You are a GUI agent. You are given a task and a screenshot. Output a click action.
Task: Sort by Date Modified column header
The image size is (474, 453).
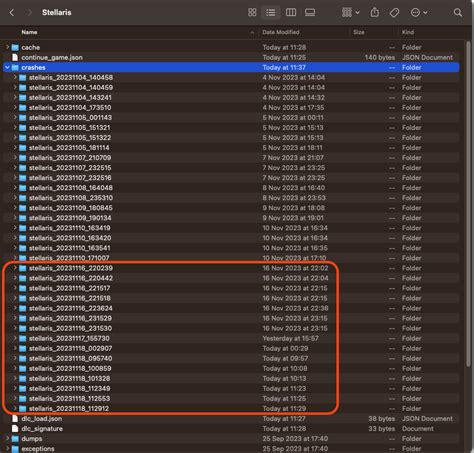coord(281,32)
